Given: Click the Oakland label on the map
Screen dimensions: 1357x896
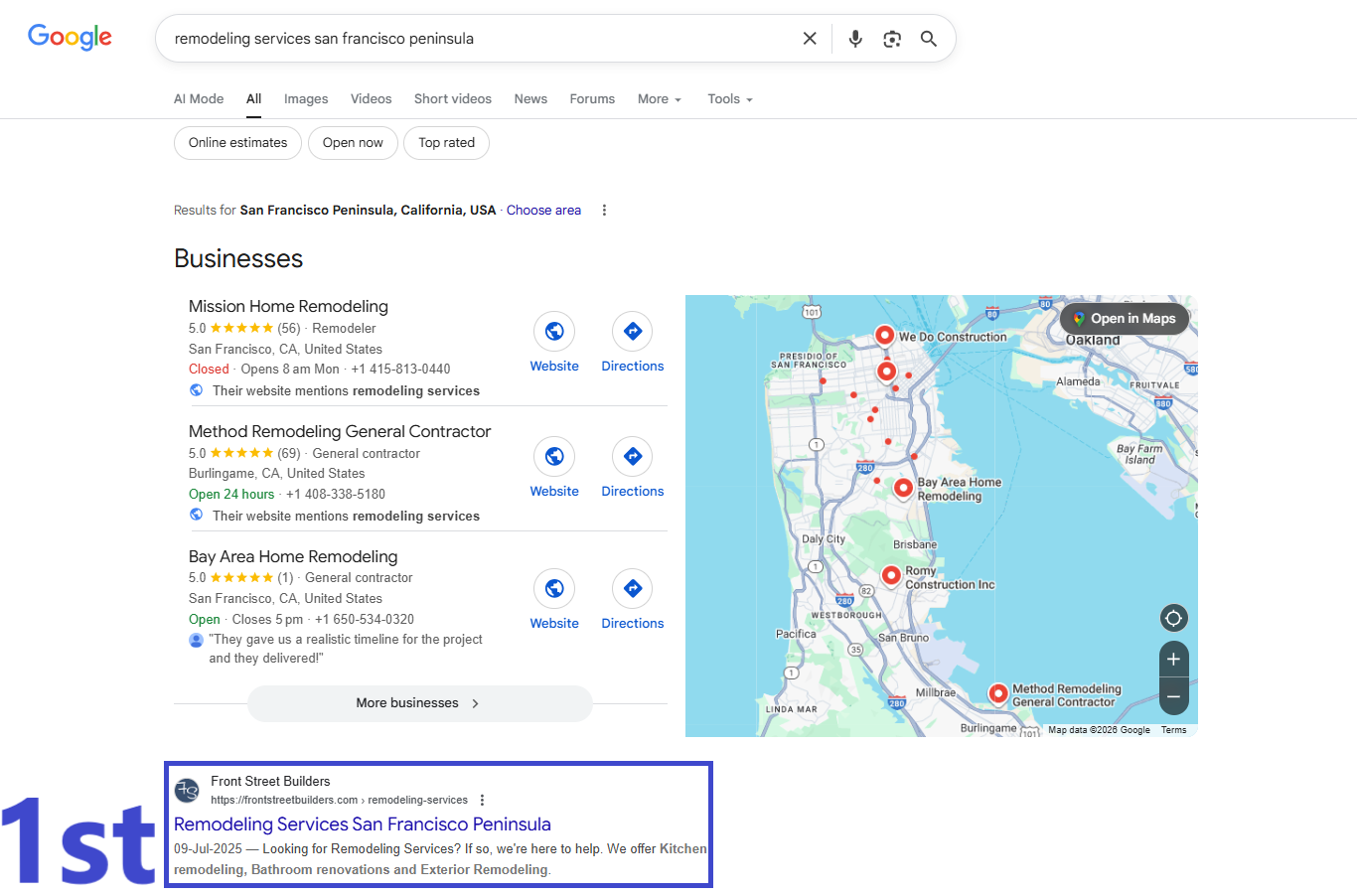Looking at the screenshot, I should point(1093,341).
